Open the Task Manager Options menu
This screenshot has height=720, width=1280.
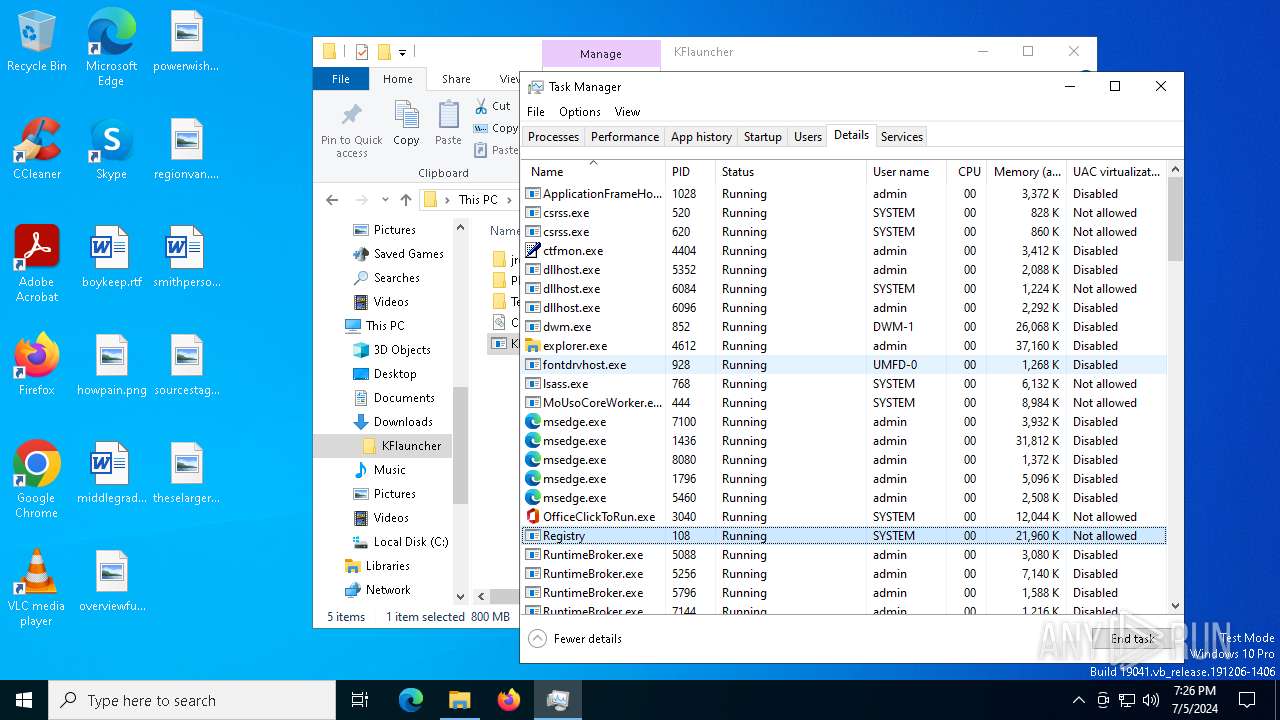pos(580,111)
